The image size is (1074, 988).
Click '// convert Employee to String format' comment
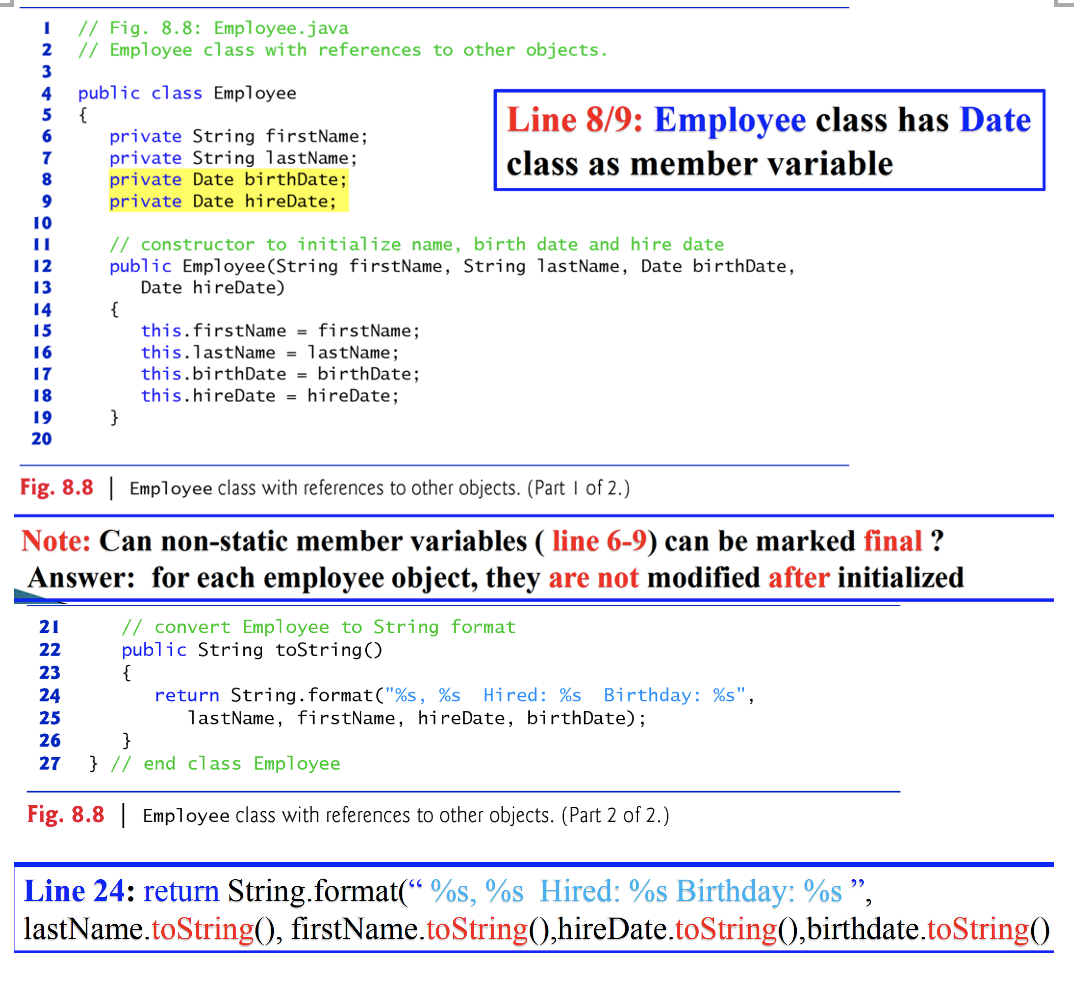[x=319, y=627]
